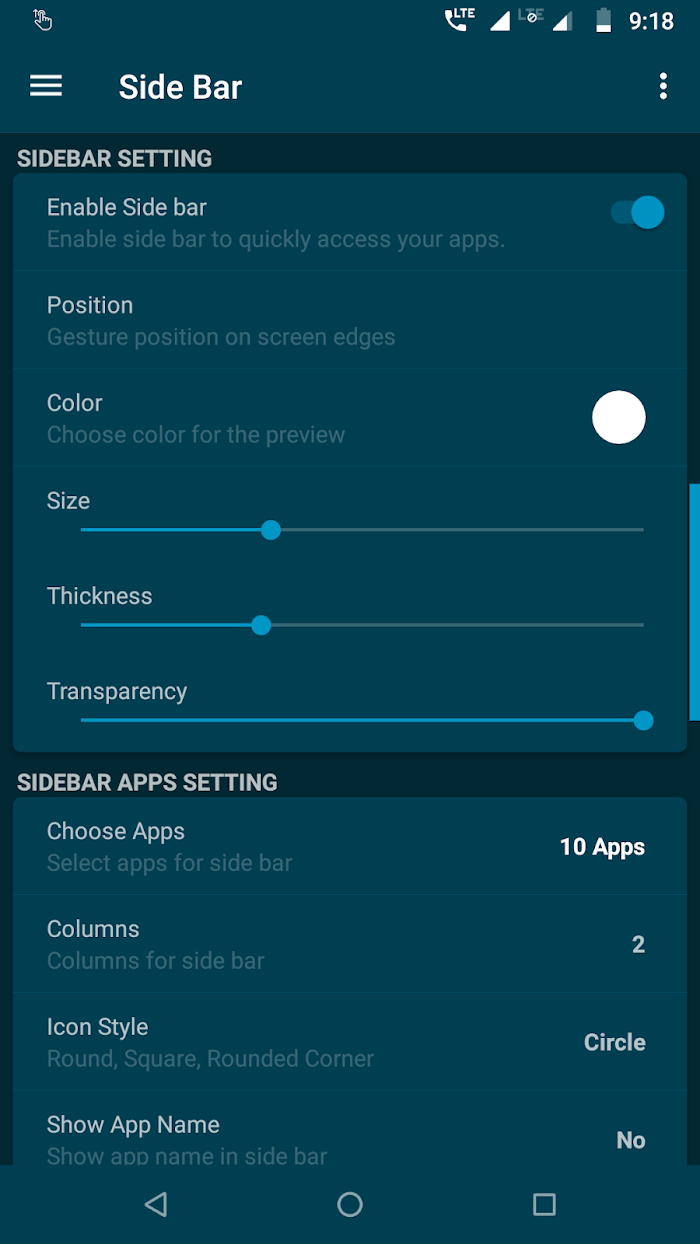Click the Transparency slider handle
700x1244 pixels.
tap(644, 720)
